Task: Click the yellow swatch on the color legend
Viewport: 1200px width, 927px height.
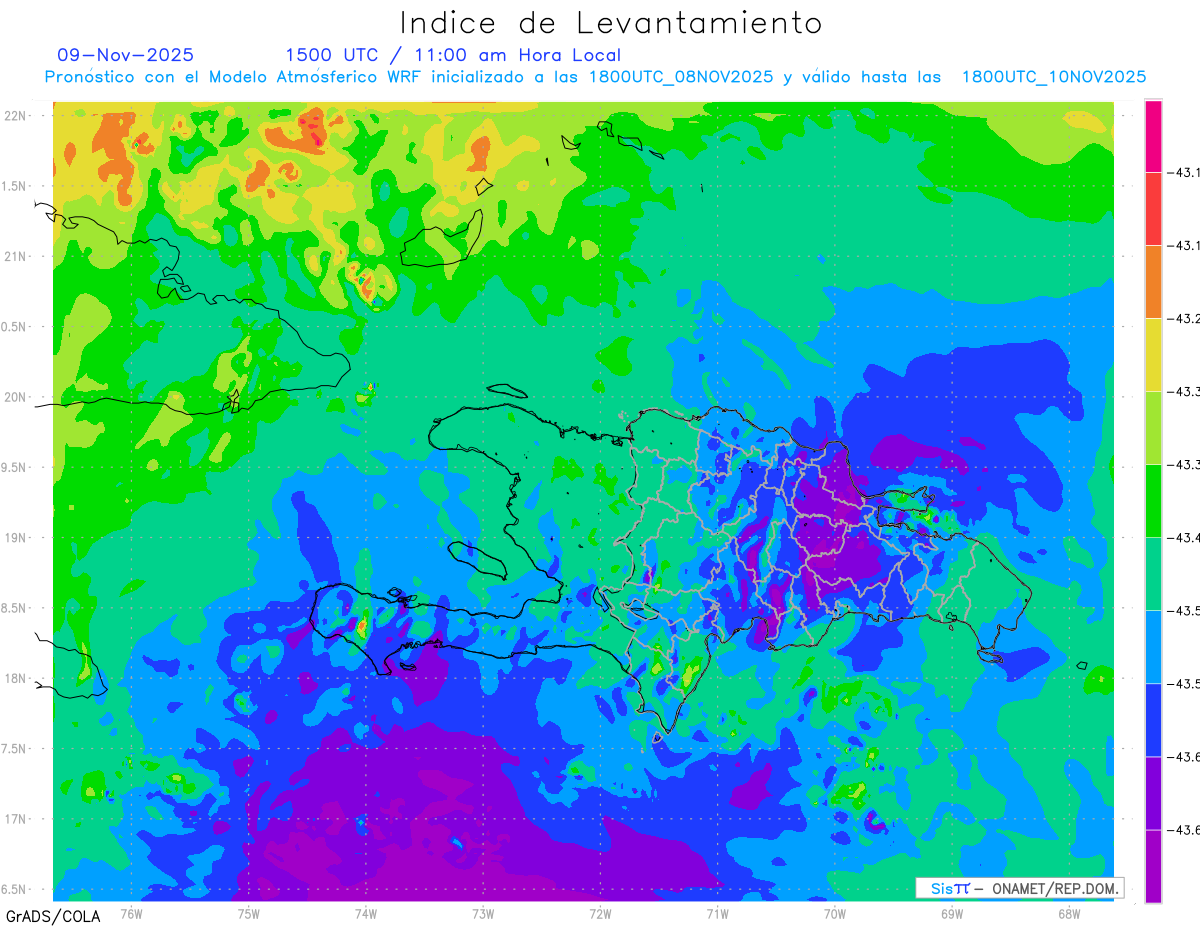Action: click(1153, 354)
